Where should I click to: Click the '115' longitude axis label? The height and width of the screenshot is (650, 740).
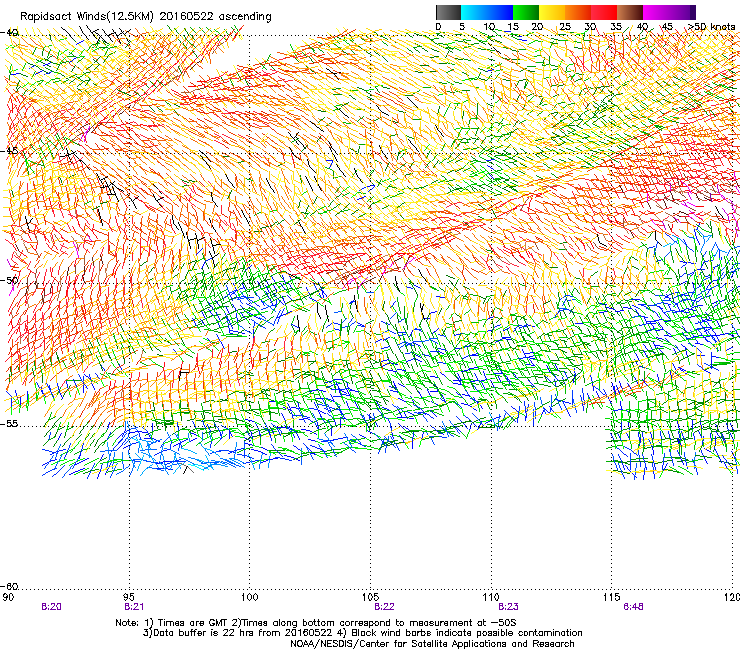pos(612,597)
